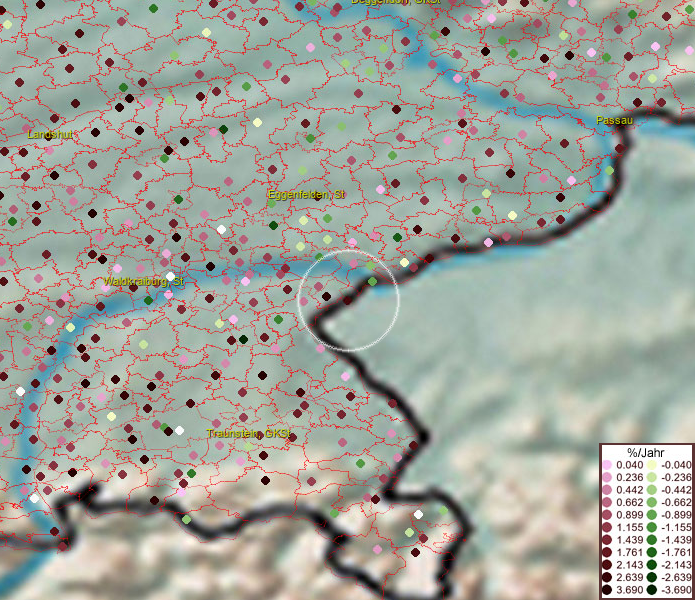
Task: Pick the -2.143 dark green swatch
Action: click(x=652, y=565)
